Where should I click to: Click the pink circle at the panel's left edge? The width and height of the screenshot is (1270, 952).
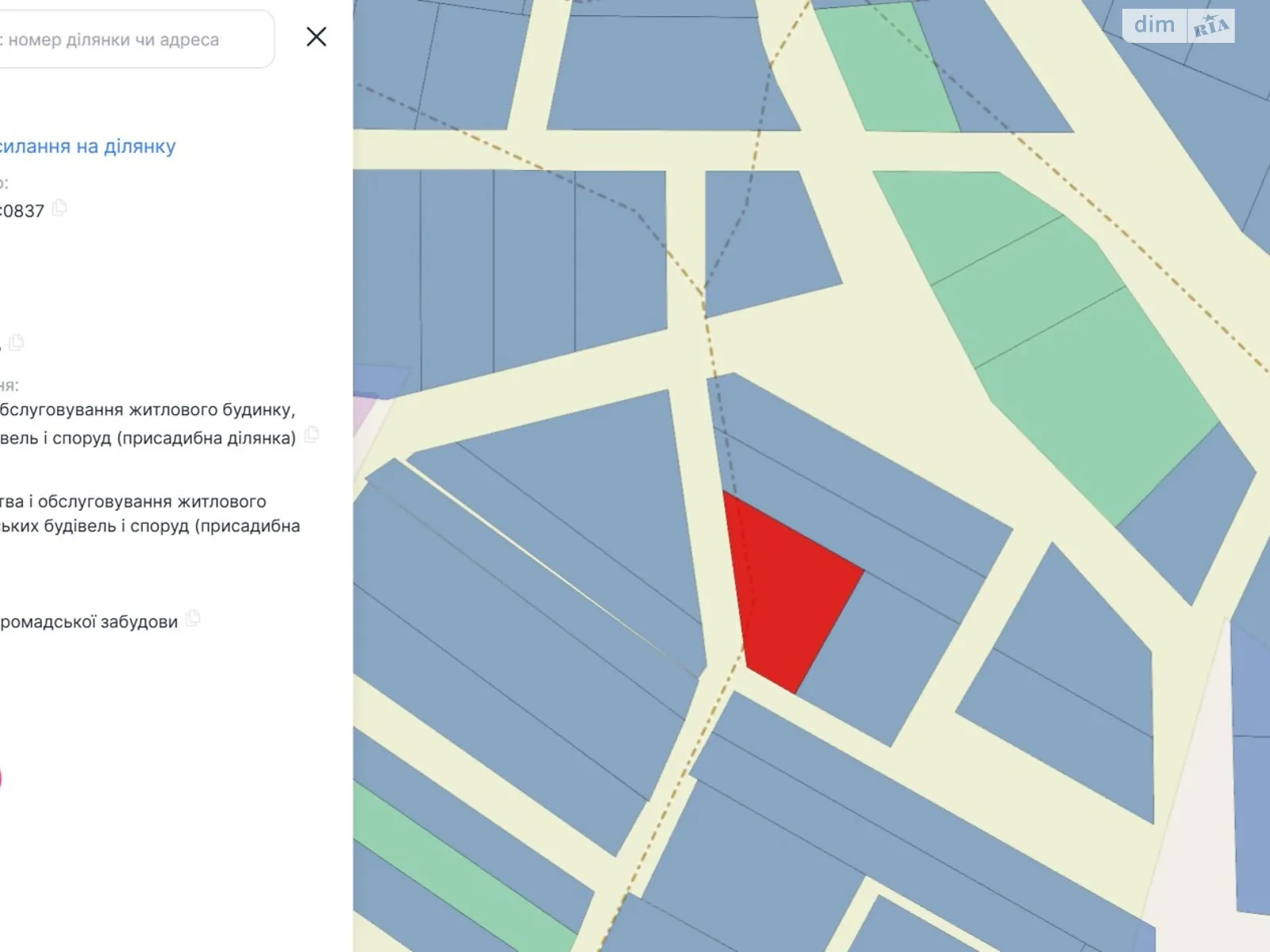tap(0, 778)
